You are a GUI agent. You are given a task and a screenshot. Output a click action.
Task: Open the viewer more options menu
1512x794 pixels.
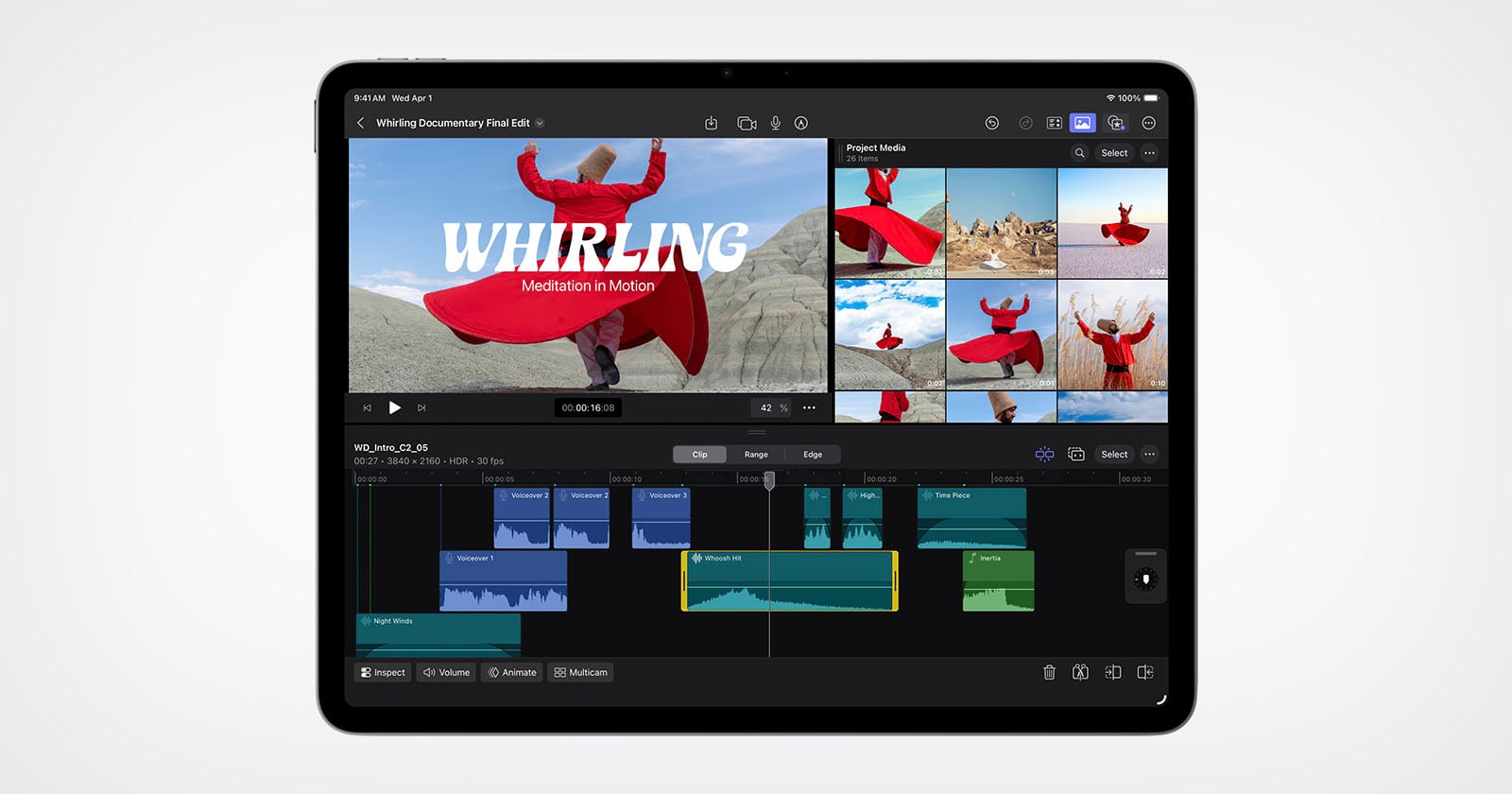click(809, 408)
